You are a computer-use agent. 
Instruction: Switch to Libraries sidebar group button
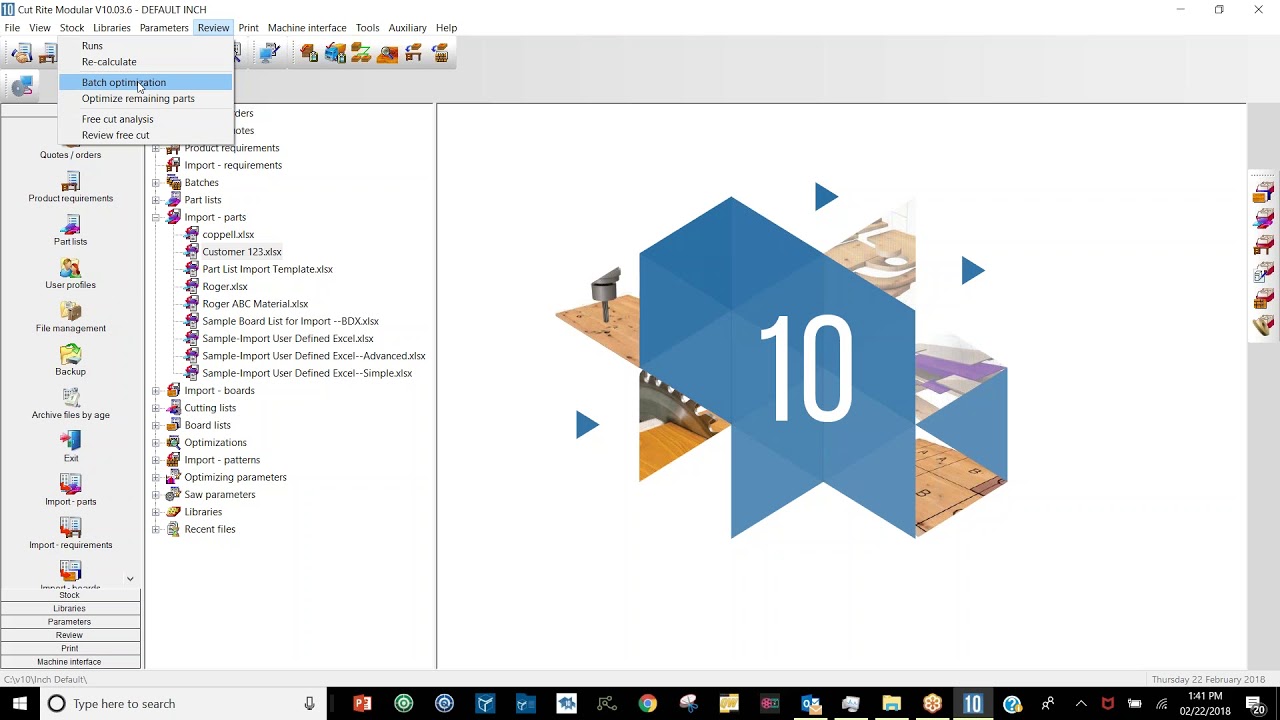pos(70,608)
